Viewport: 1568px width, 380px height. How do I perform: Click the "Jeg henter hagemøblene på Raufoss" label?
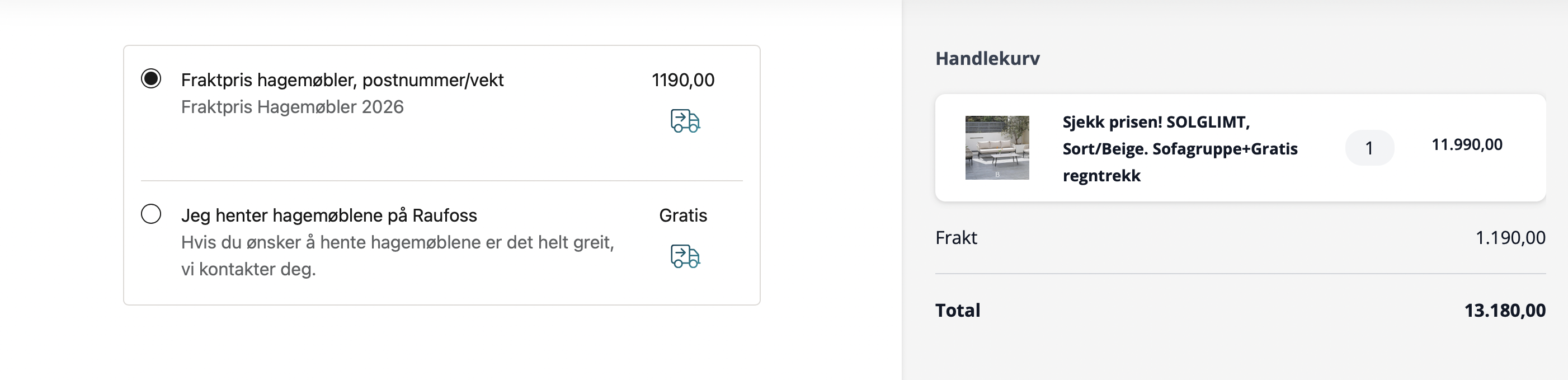[x=329, y=215]
